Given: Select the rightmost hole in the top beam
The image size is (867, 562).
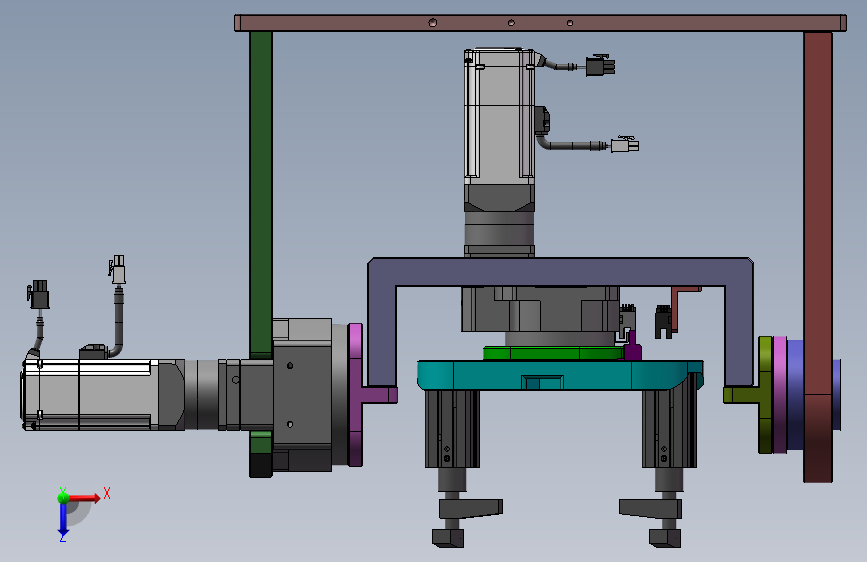Looking at the screenshot, I should [x=570, y=23].
